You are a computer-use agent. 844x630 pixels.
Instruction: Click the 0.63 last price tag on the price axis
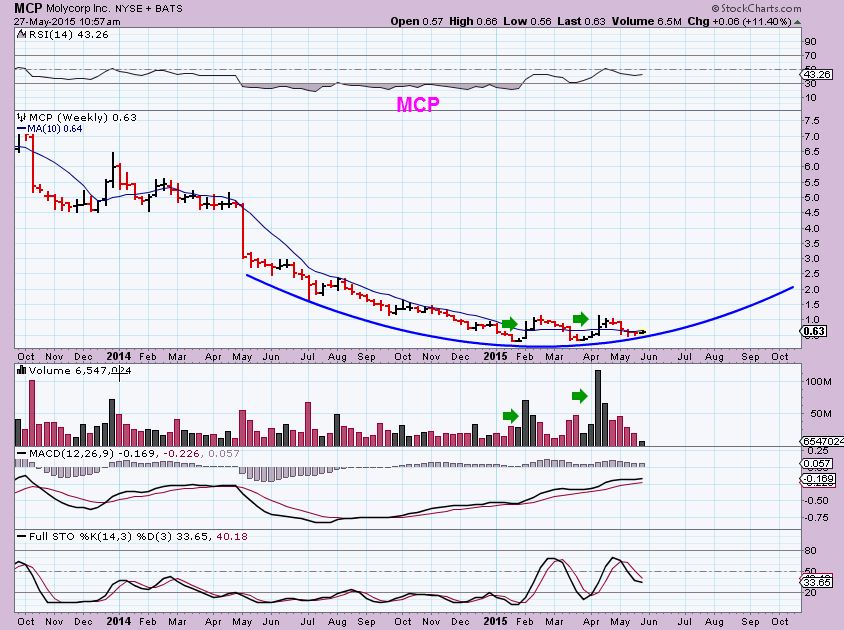(814, 331)
